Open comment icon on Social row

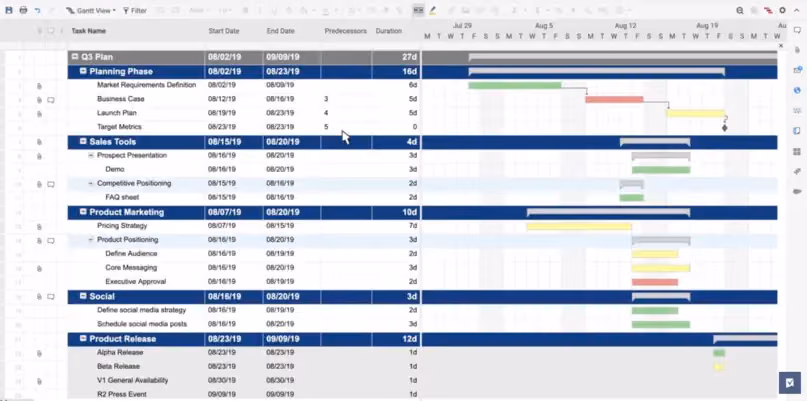coord(51,297)
